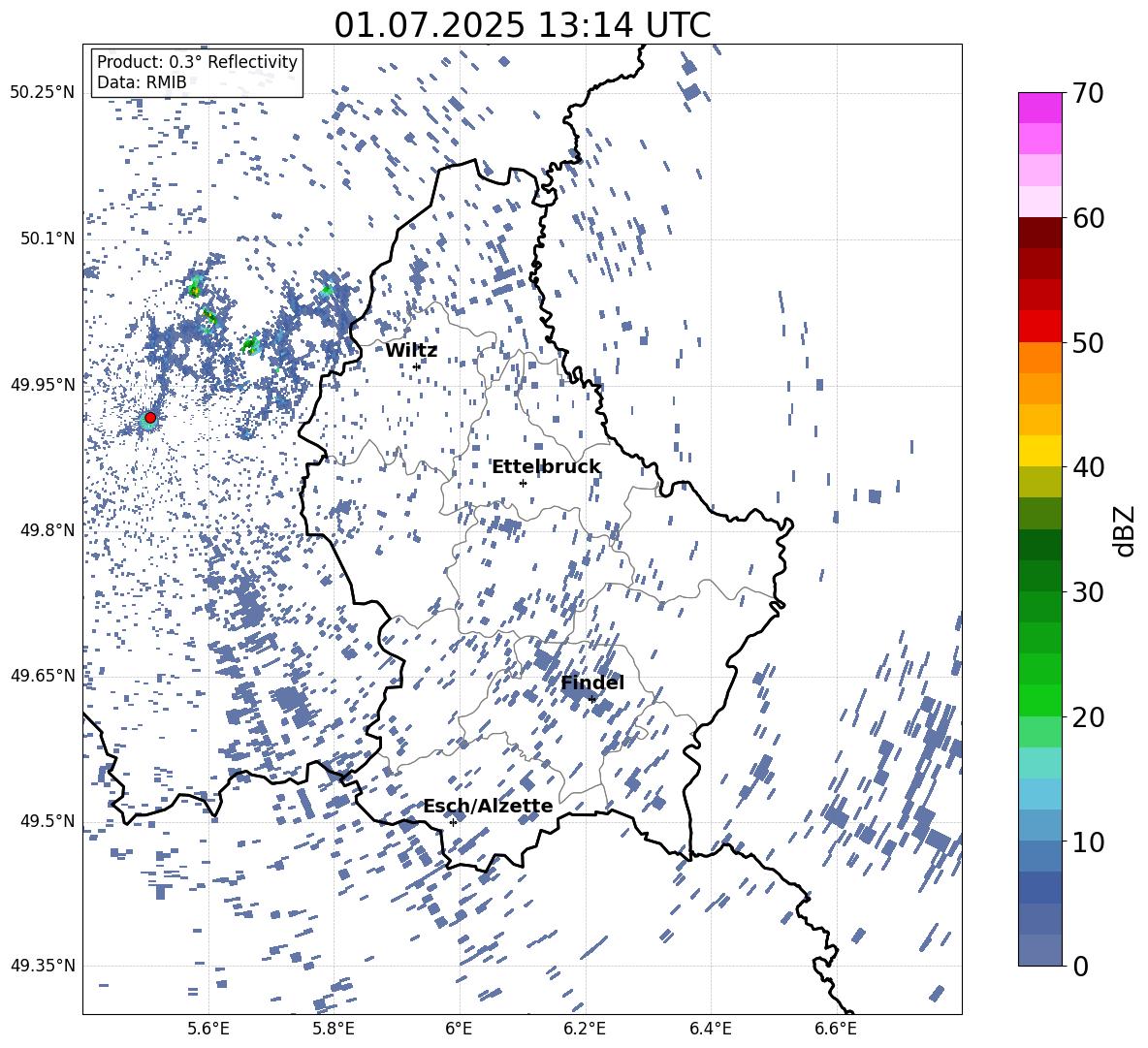This screenshot has height=1048, width=1148.
Task: Click the 6.6°E longitude label
Action: click(x=836, y=1030)
